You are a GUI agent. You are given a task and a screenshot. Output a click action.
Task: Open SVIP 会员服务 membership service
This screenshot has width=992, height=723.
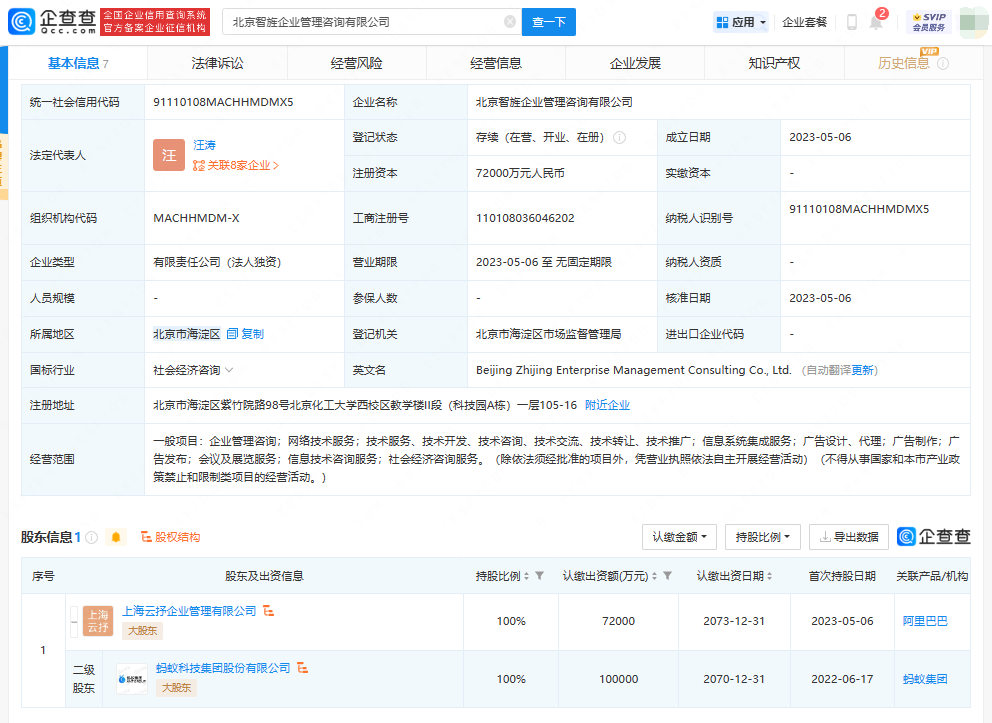[929, 21]
